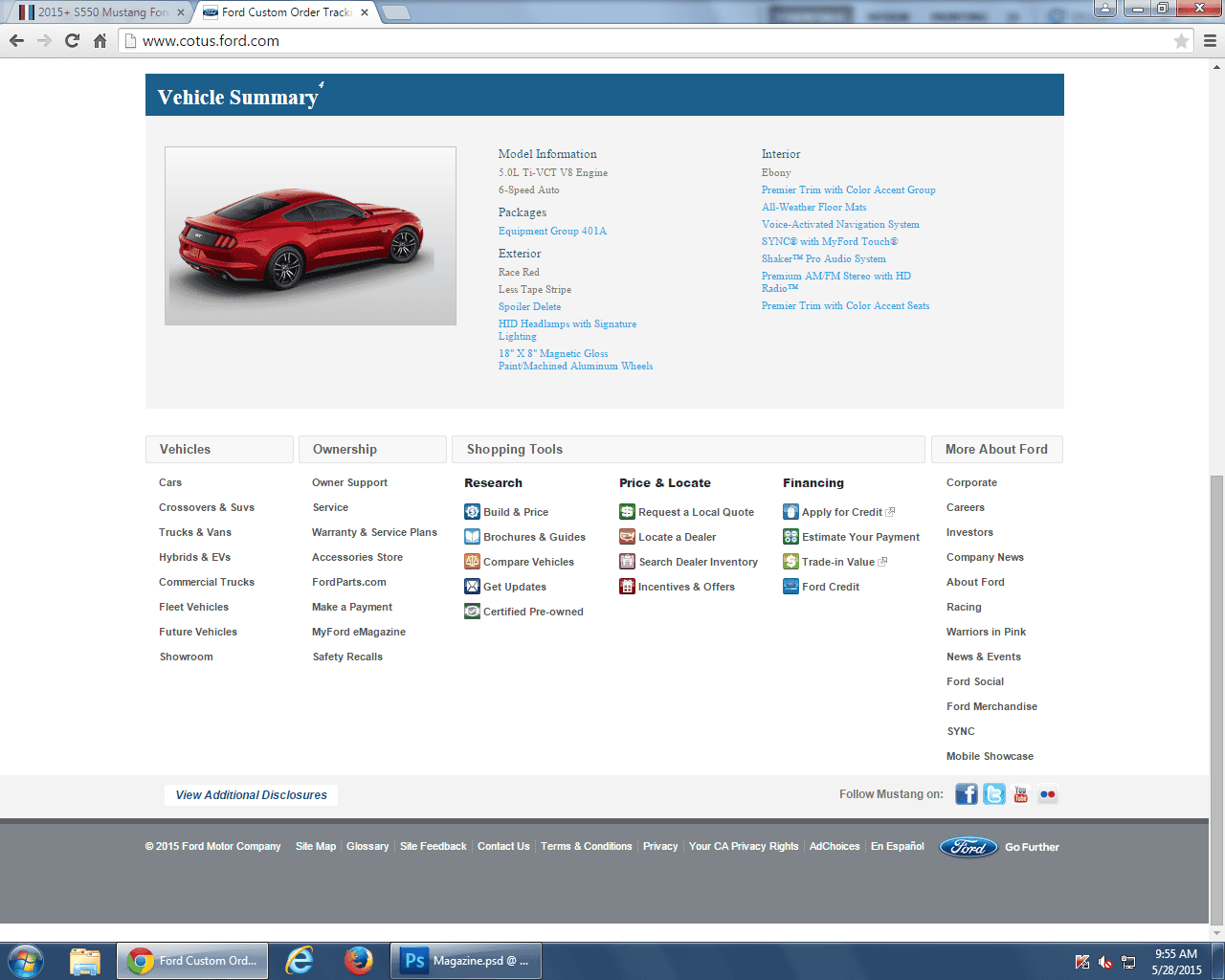Screen dimensions: 1225x980
Task: Open the All-Weather Floor Mats link
Action: [814, 207]
